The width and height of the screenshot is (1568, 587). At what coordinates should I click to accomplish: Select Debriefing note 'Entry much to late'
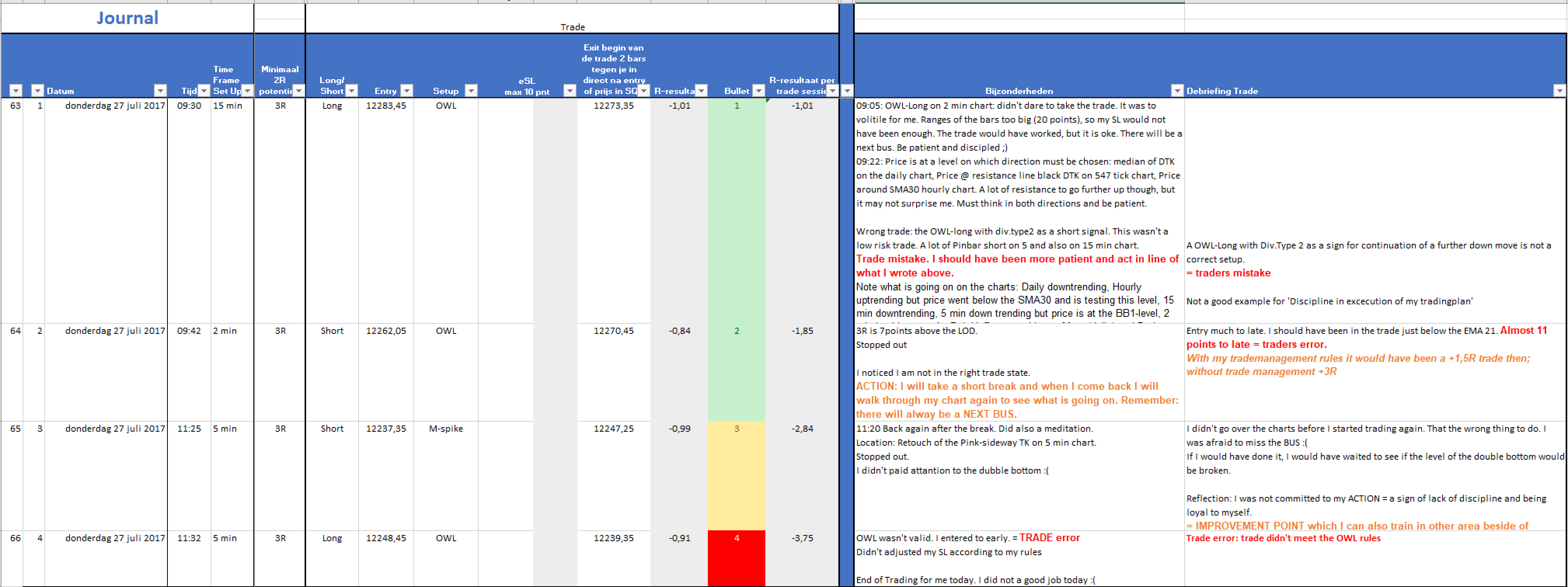tap(1375, 372)
